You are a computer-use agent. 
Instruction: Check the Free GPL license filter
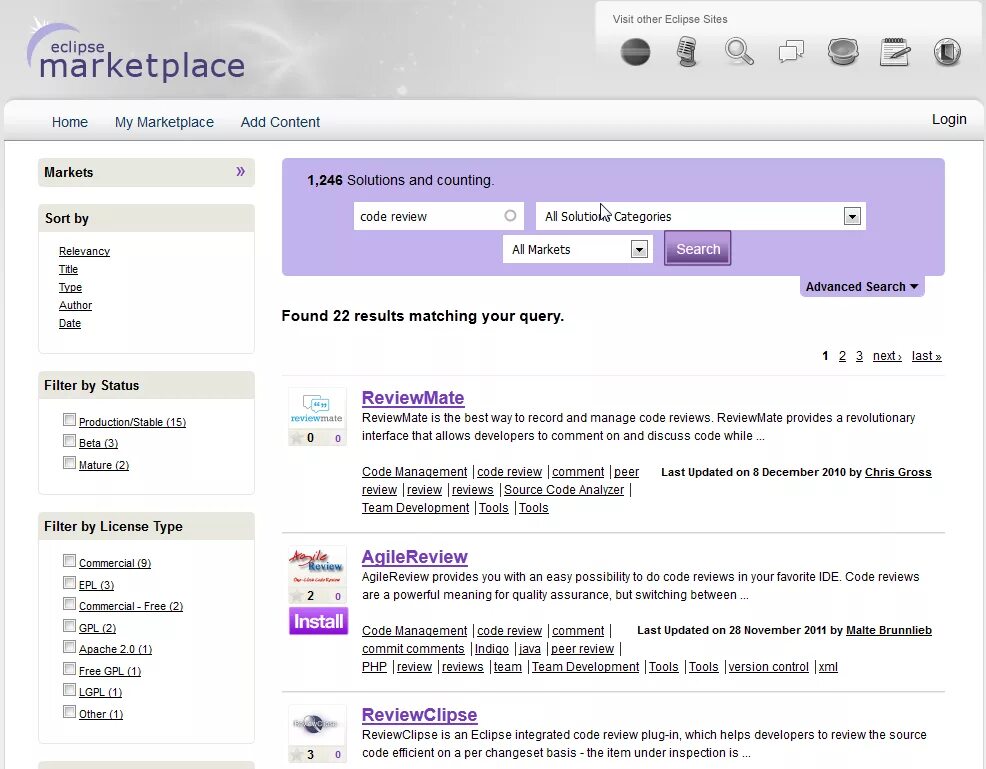point(69,668)
